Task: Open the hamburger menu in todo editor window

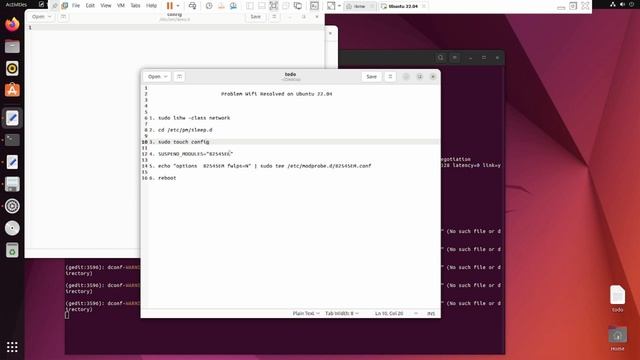Action: tap(390, 77)
